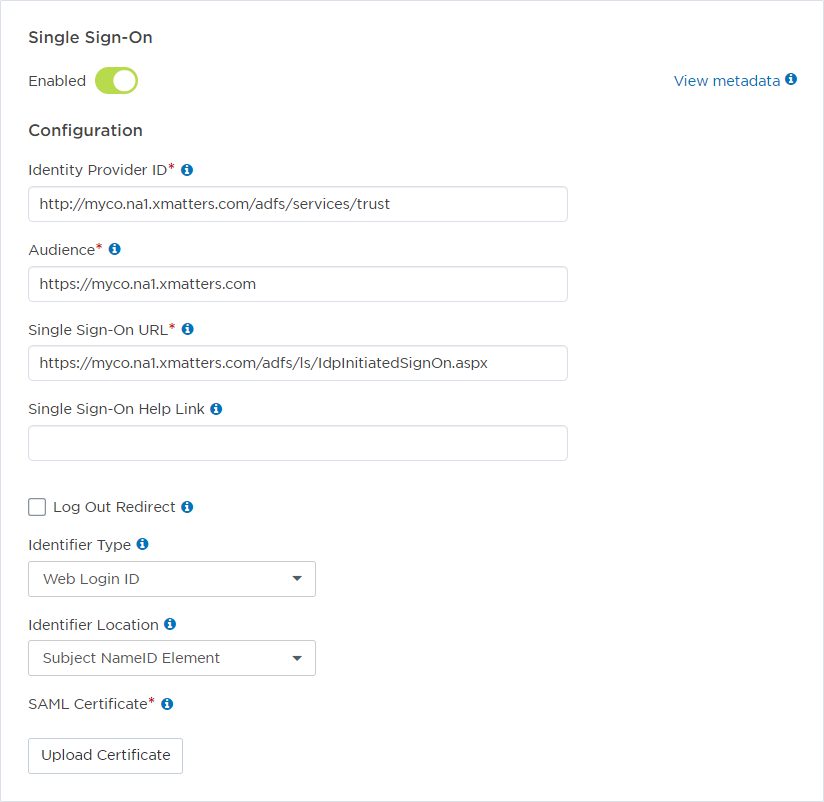Click info icon next to View metadata
Viewport: 824px width, 802px height.
tap(791, 80)
